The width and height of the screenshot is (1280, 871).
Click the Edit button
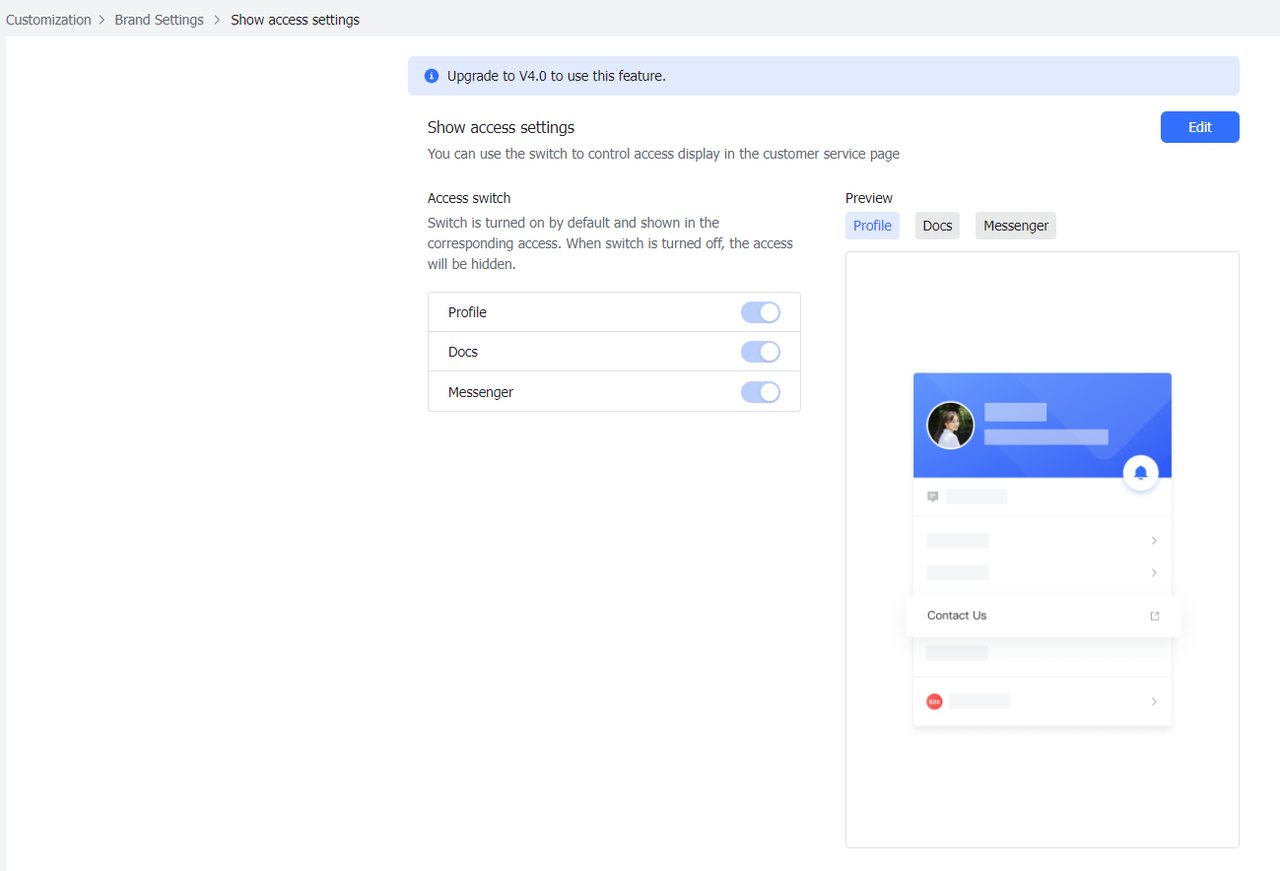(x=1200, y=127)
